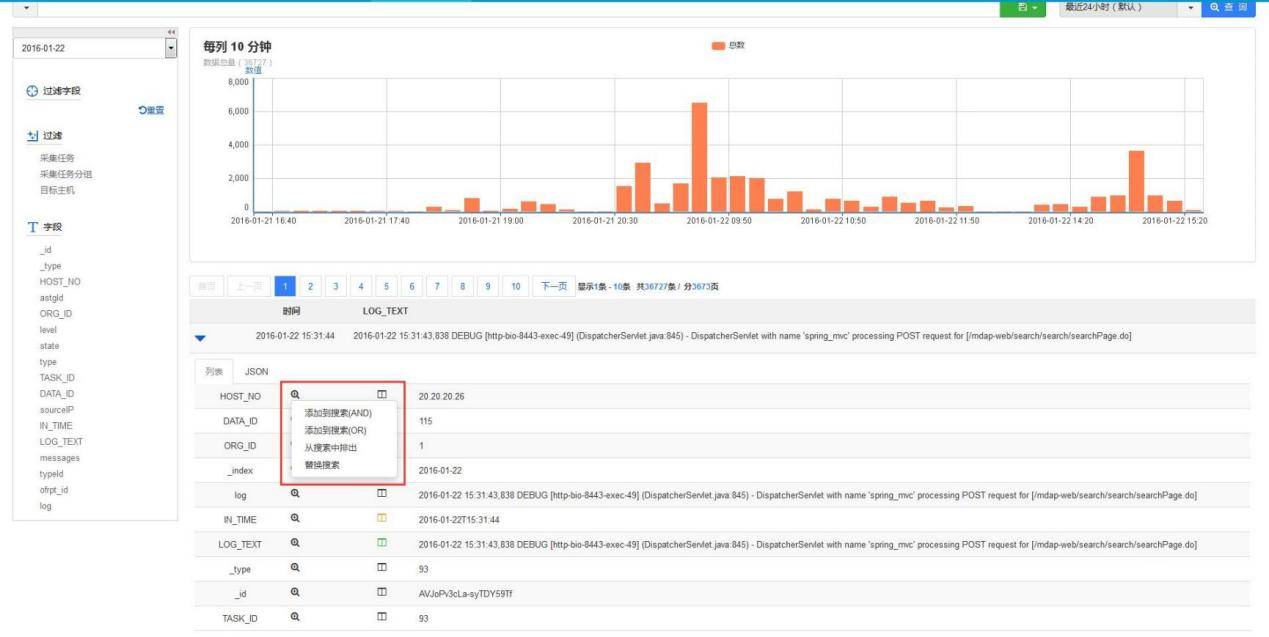Go to the next page with 下一页
The width and height of the screenshot is (1269, 637).
pyautogui.click(x=551, y=287)
